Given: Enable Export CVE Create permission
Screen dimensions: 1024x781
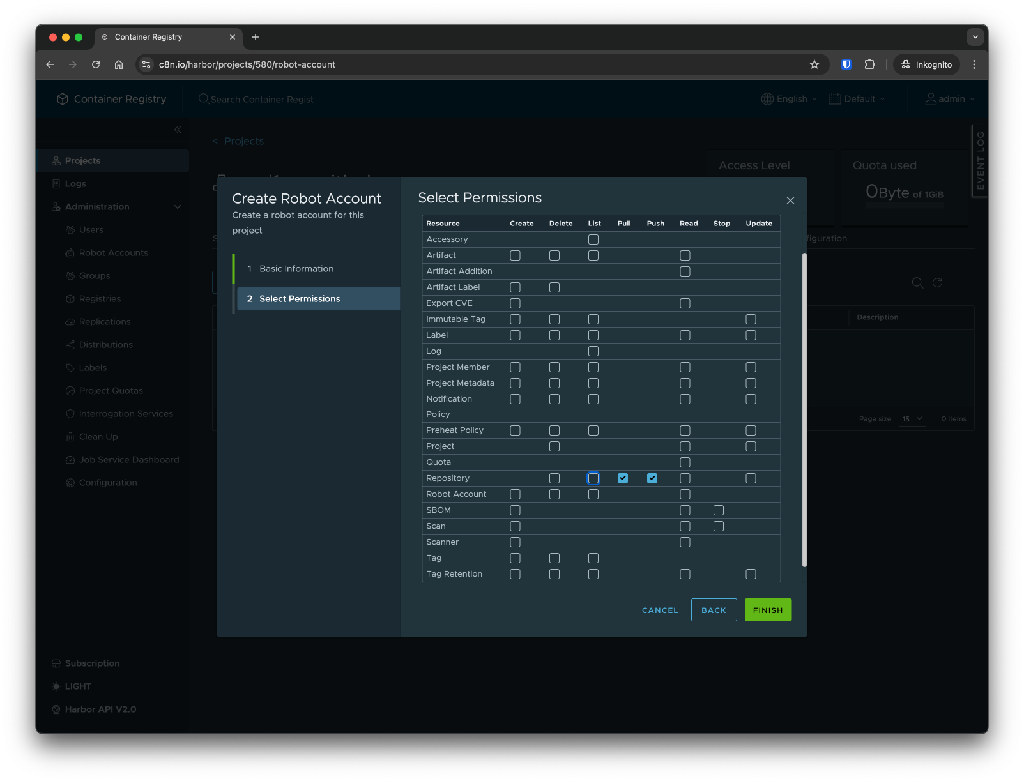Looking at the screenshot, I should pos(515,303).
